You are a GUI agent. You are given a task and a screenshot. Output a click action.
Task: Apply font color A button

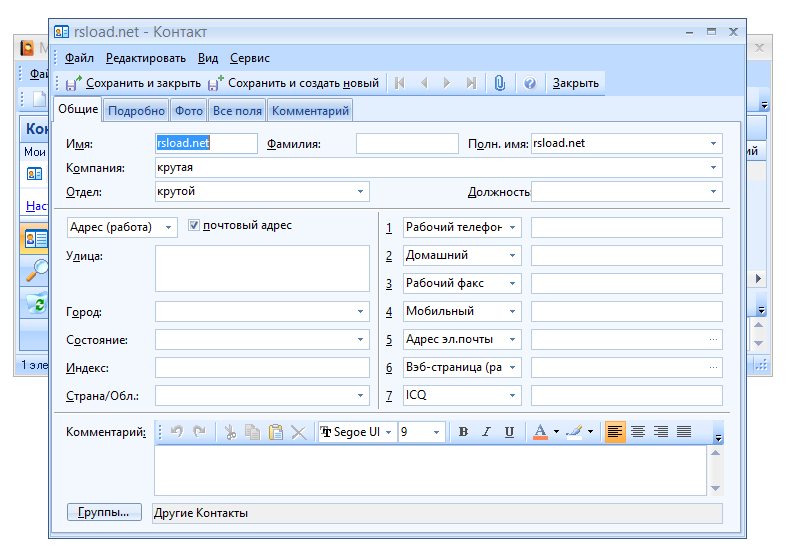click(x=540, y=432)
